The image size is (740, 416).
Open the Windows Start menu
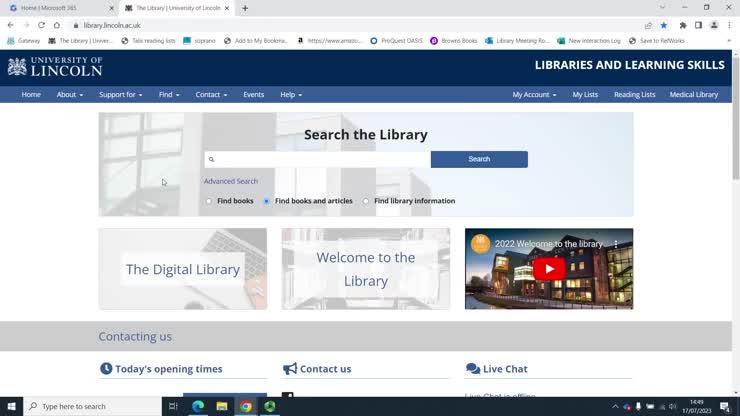point(11,406)
